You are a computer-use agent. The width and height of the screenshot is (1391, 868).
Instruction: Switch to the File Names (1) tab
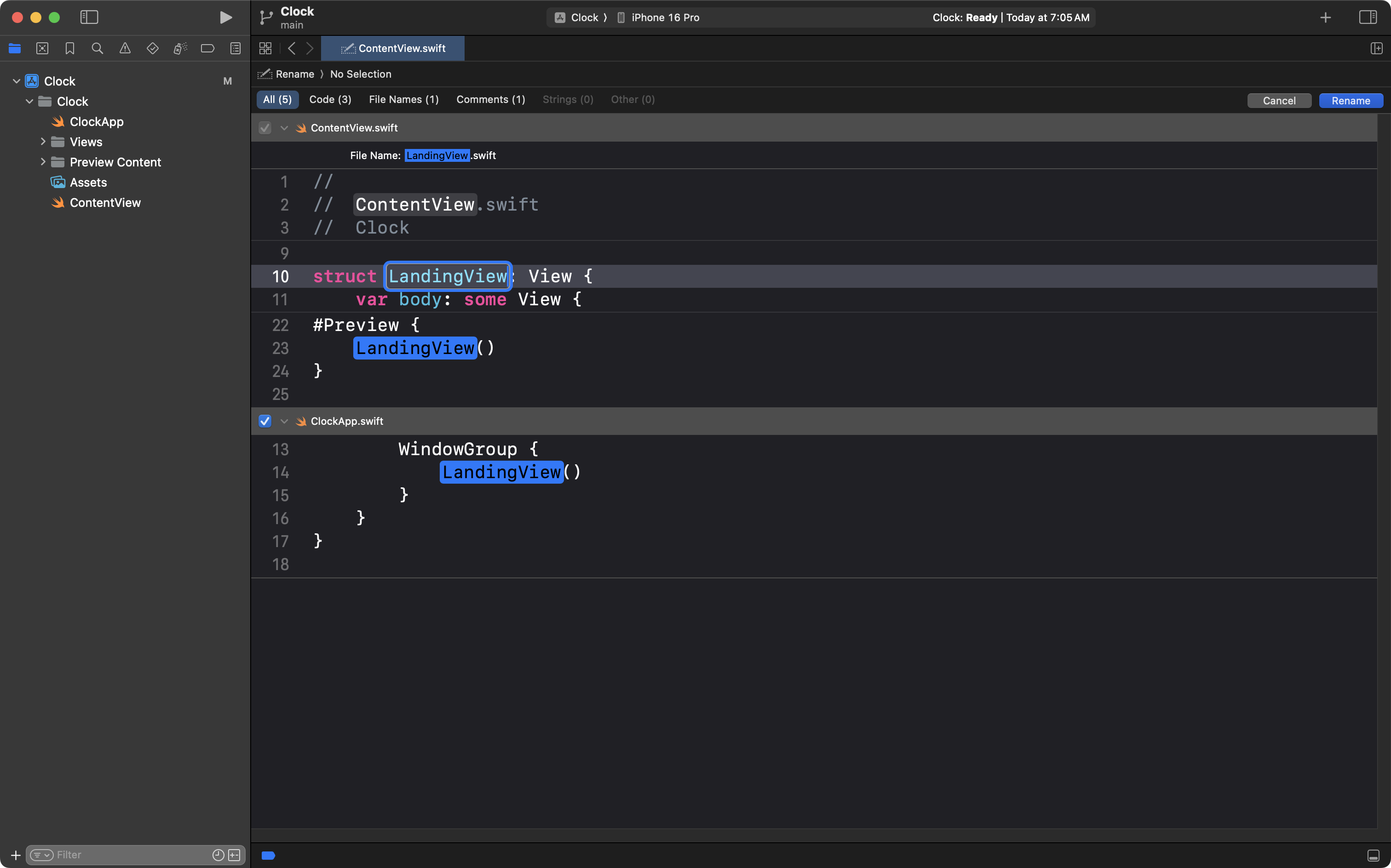403,100
